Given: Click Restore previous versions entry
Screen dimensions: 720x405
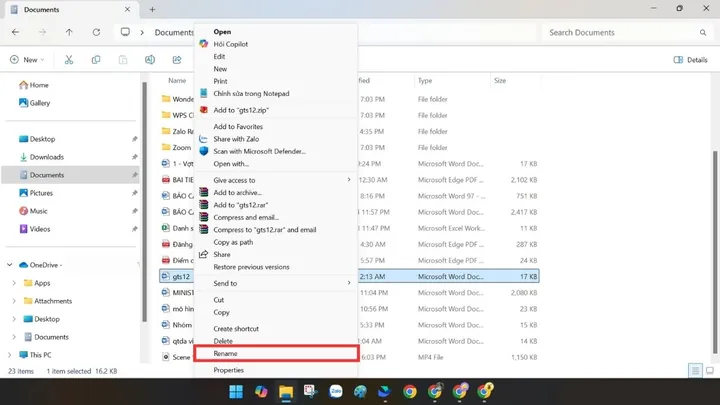Looking at the screenshot, I should click(x=276, y=267).
